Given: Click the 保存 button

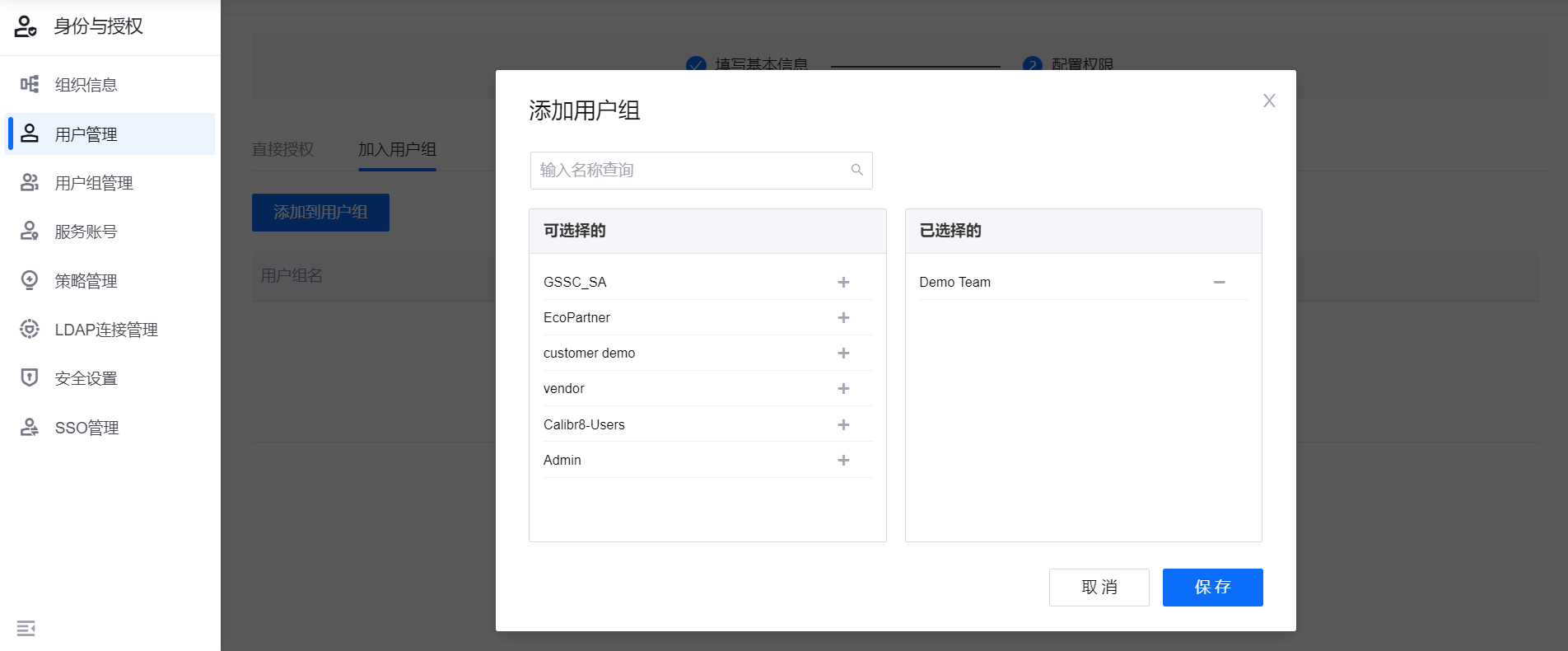Looking at the screenshot, I should tap(1212, 588).
